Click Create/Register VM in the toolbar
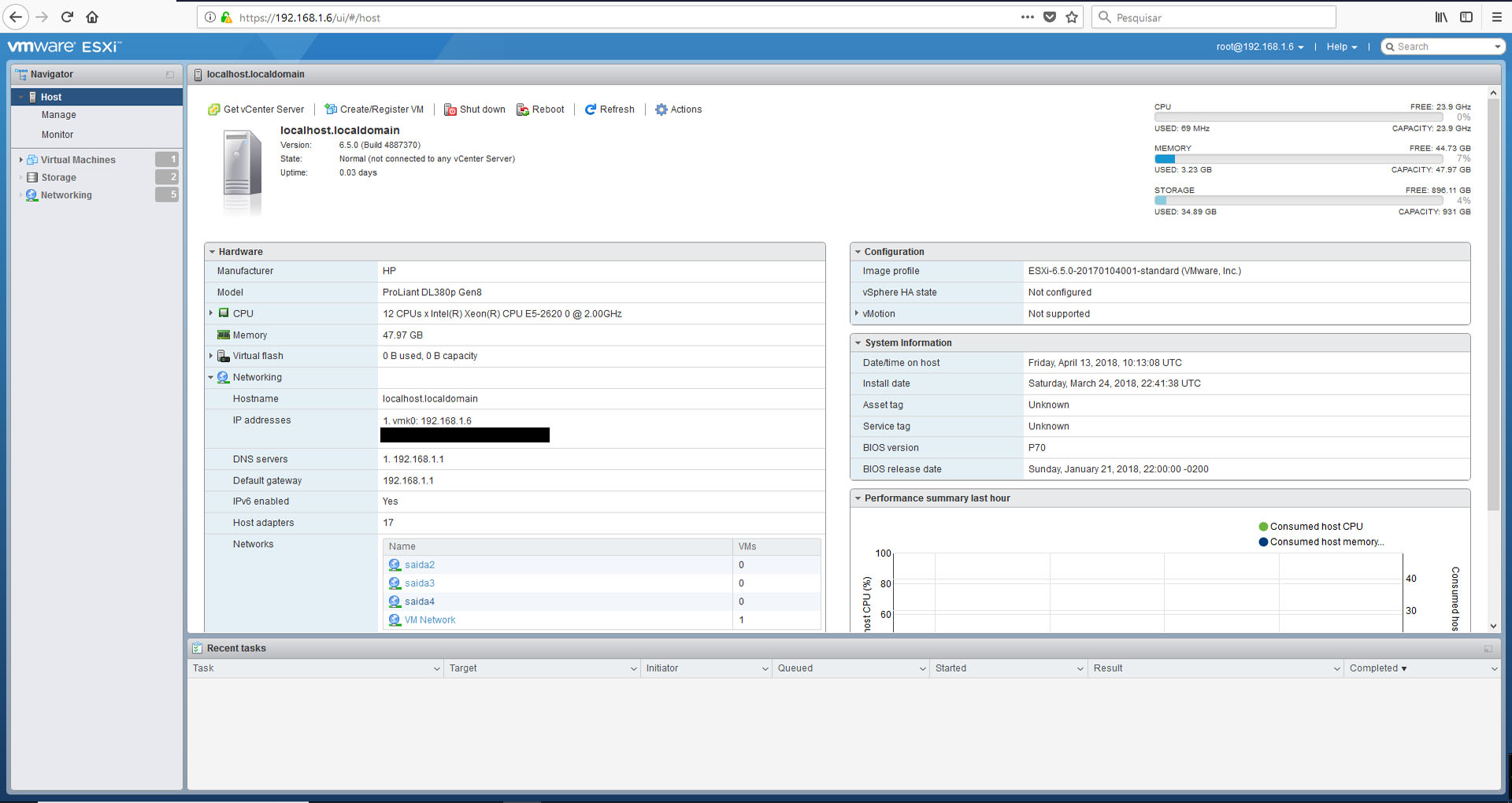 [x=374, y=109]
